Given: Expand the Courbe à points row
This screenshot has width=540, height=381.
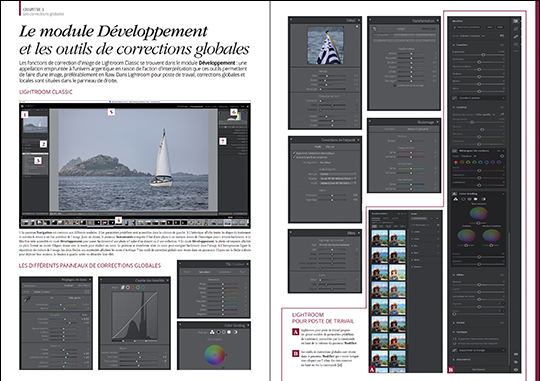Looking at the screenshot, I should pos(478,98).
